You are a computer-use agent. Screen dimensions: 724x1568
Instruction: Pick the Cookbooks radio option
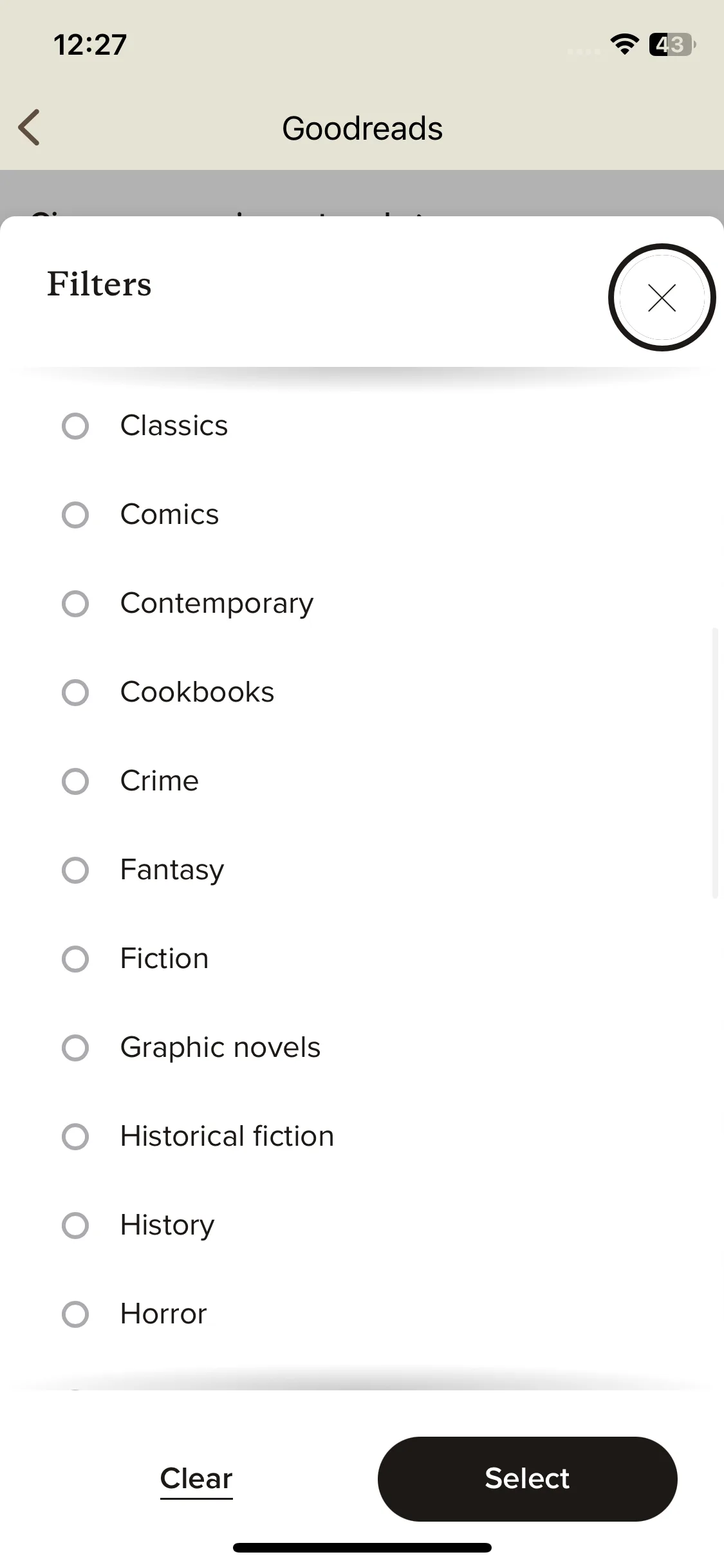pos(75,692)
